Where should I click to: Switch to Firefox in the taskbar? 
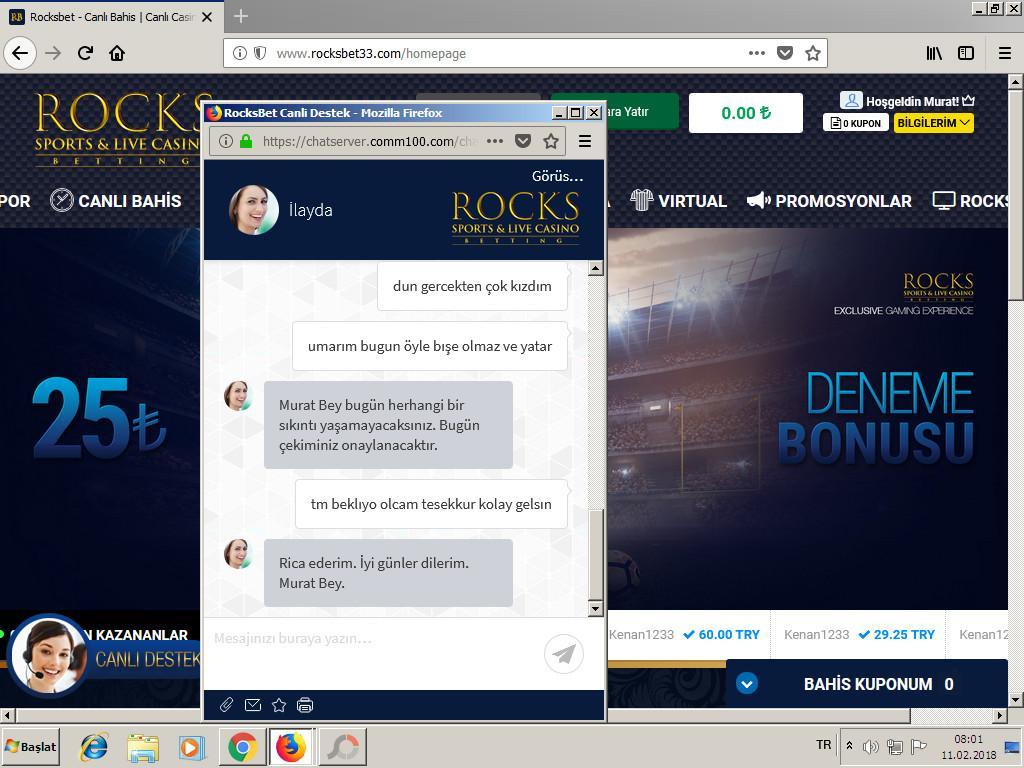click(x=291, y=746)
